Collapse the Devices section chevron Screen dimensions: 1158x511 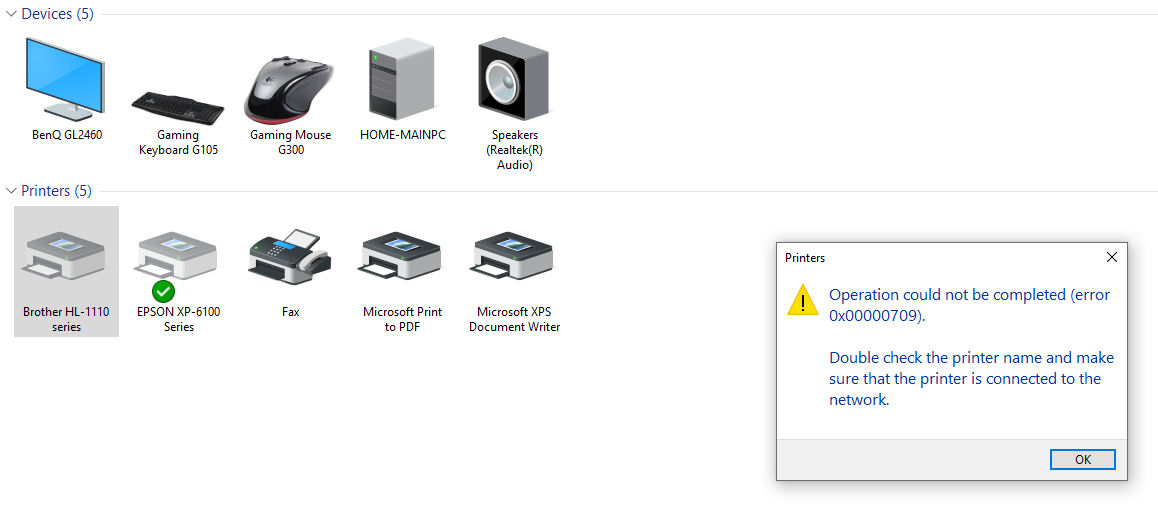click(x=11, y=14)
